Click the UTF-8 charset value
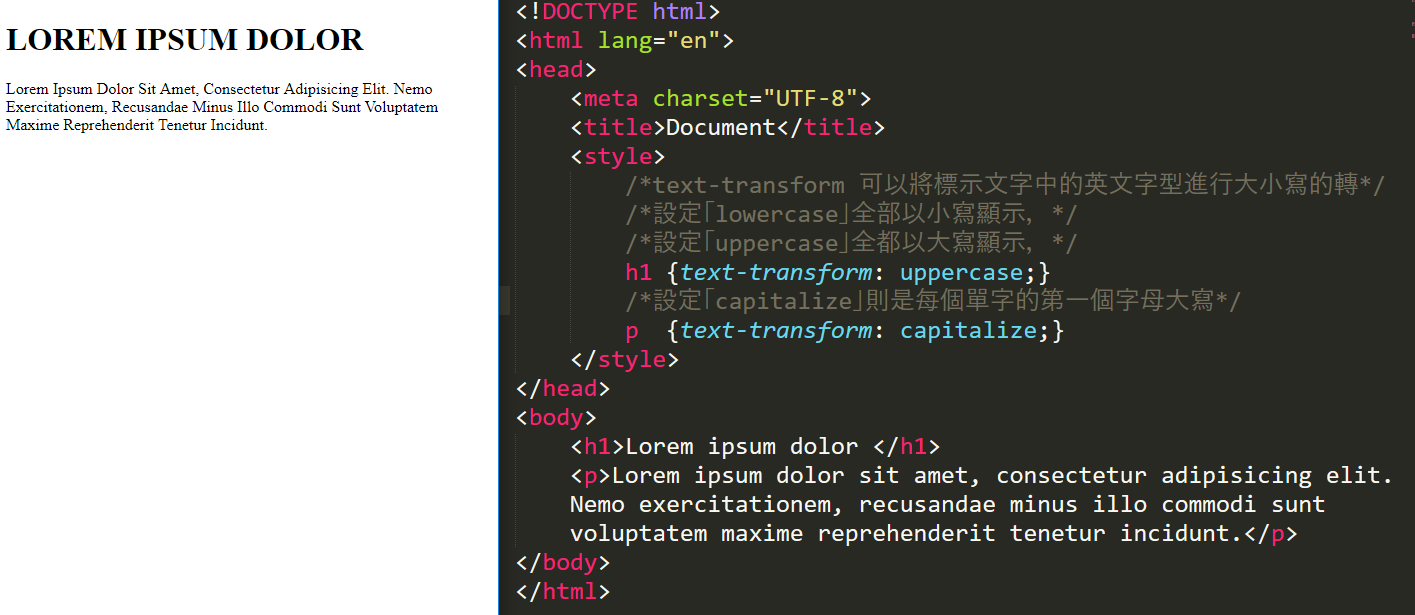Screen dimensions: 1415x615 coord(810,99)
